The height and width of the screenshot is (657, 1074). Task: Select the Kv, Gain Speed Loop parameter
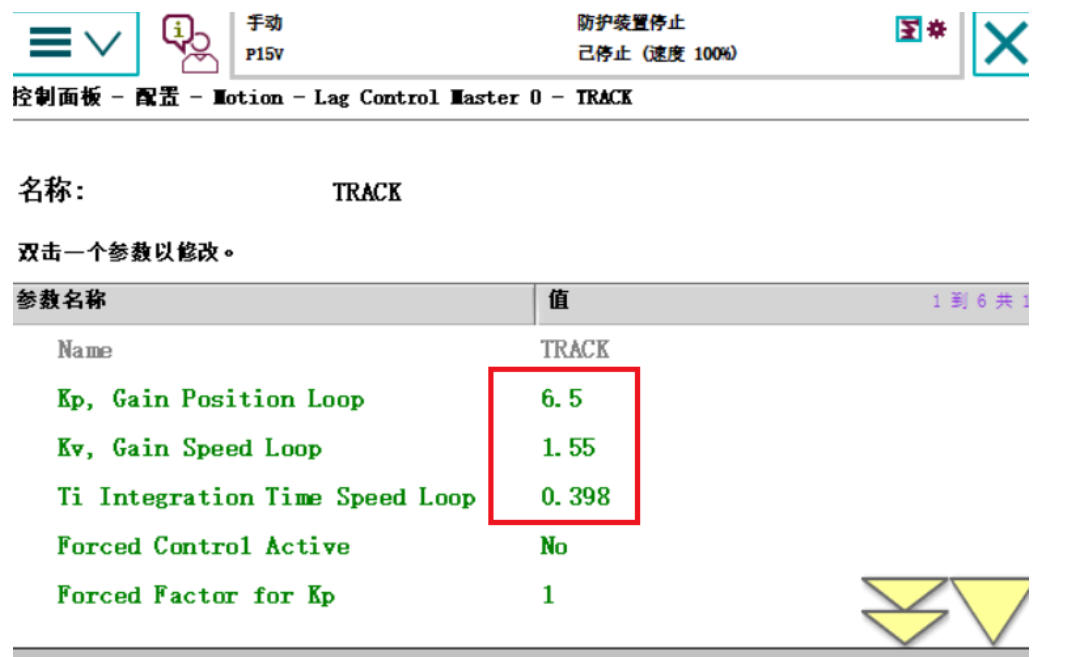click(189, 448)
